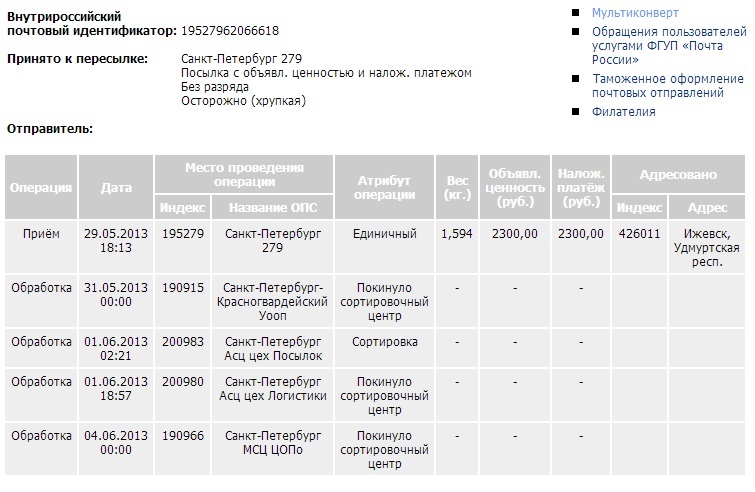Open the Филателия link
755x492 pixels.
pos(624,112)
